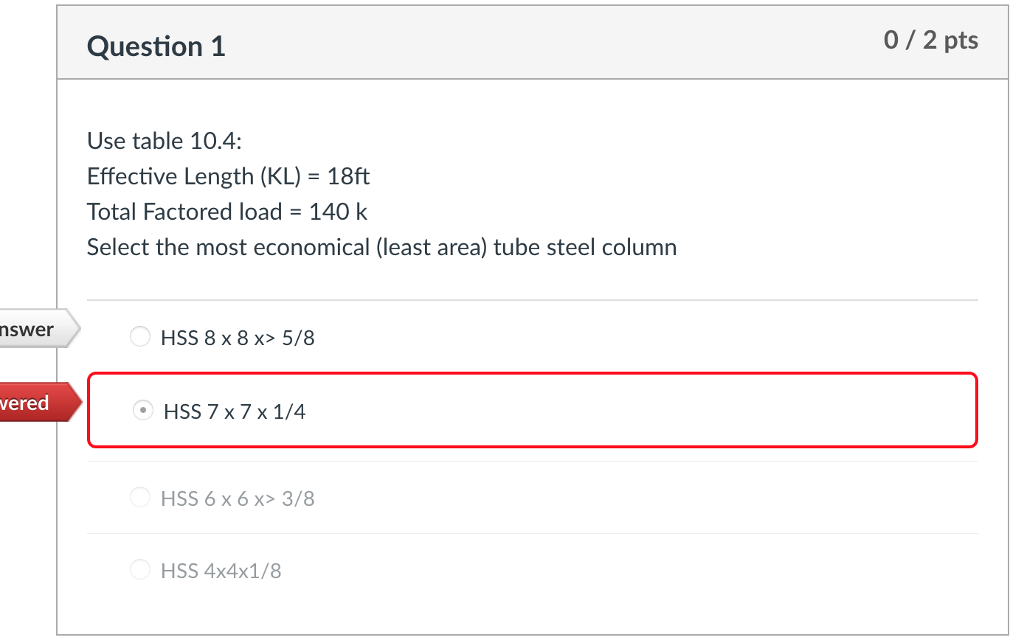Screen dimensions: 1024x643
Task: Select the HSS 8 x 8 x> 5/8 option
Action: pyautogui.click(x=140, y=336)
